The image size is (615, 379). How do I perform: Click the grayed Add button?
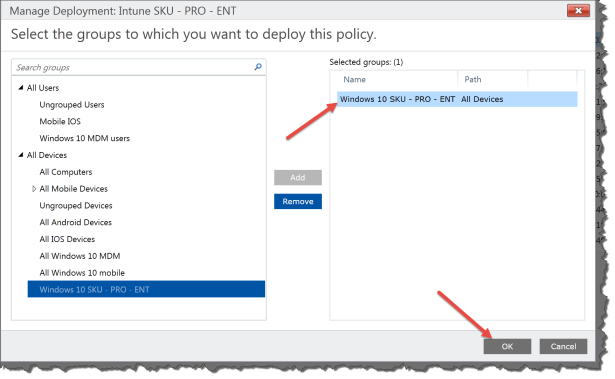298,177
